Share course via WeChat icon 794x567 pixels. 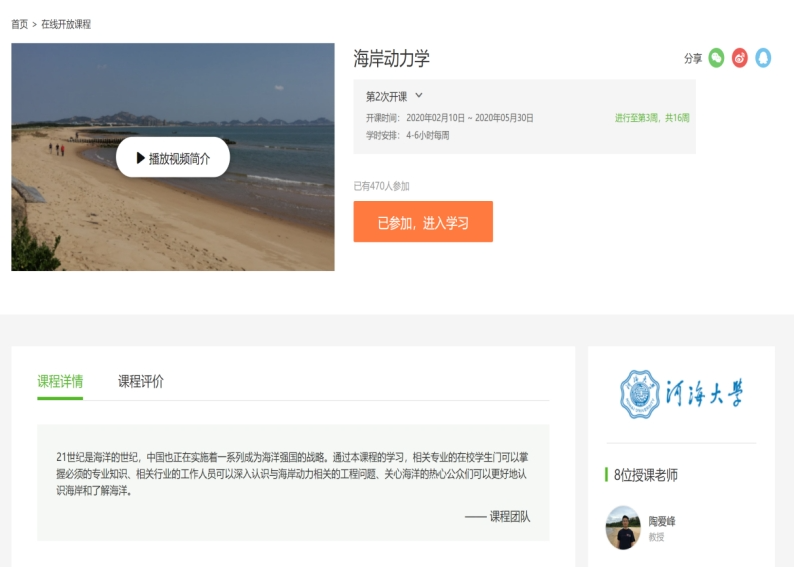point(716,58)
